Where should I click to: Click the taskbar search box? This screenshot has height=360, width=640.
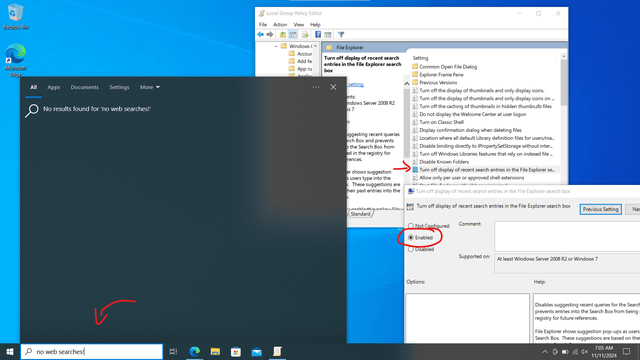(x=91, y=351)
